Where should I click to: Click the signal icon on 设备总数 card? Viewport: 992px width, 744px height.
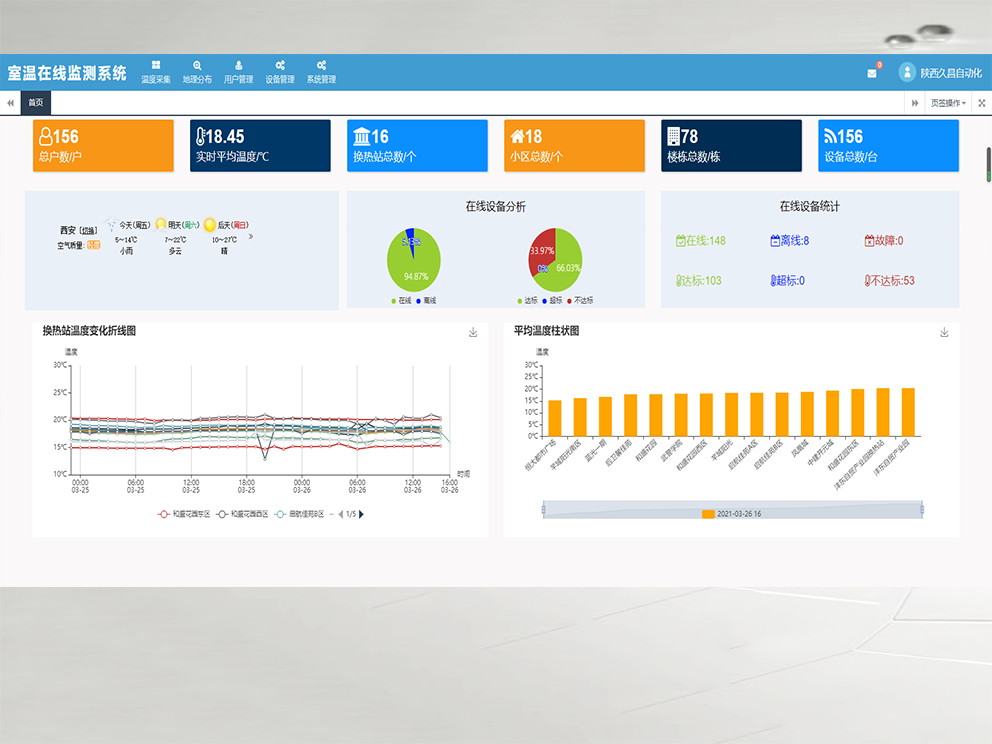829,136
